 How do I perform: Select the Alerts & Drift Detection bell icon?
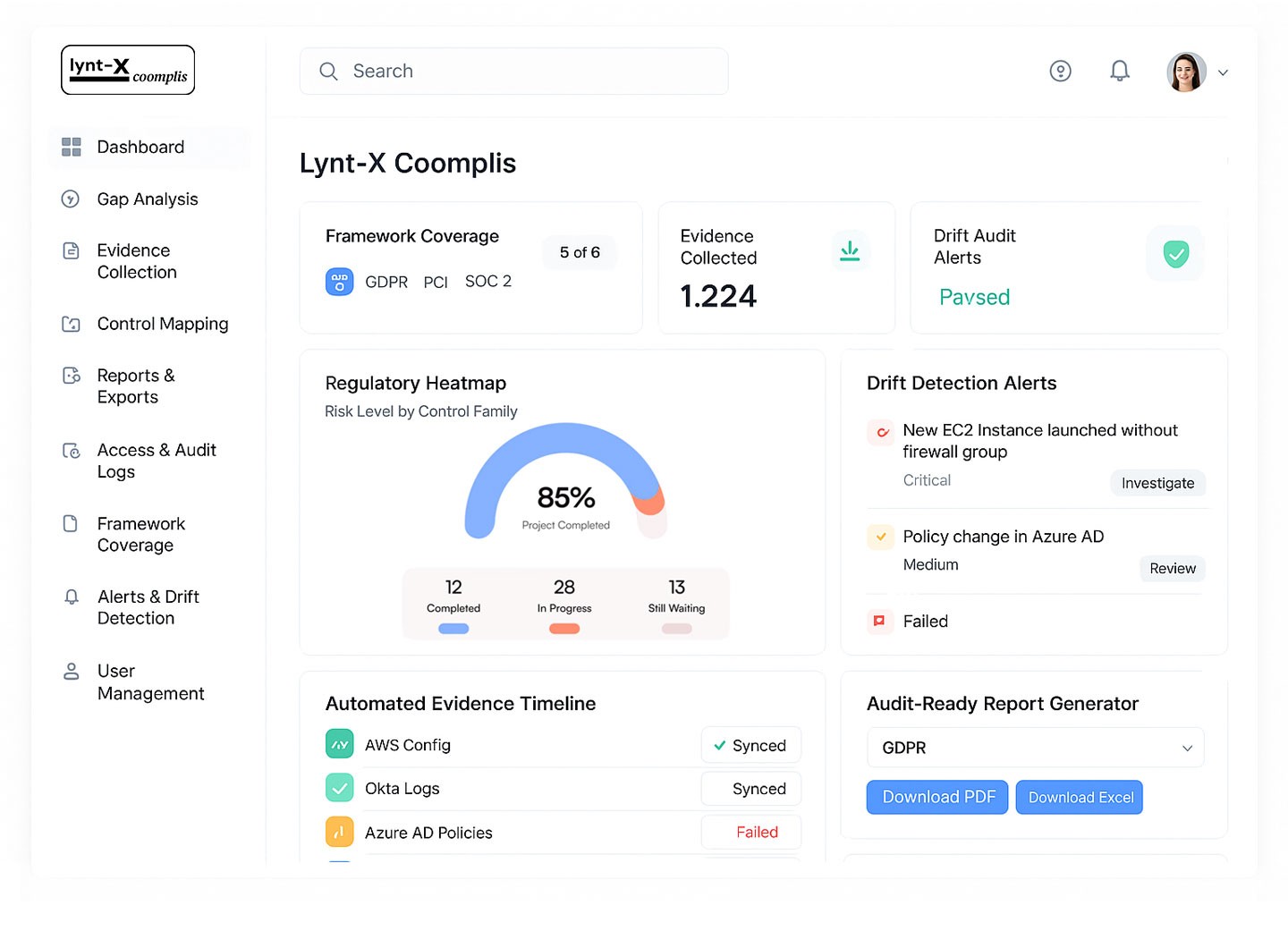[72, 597]
